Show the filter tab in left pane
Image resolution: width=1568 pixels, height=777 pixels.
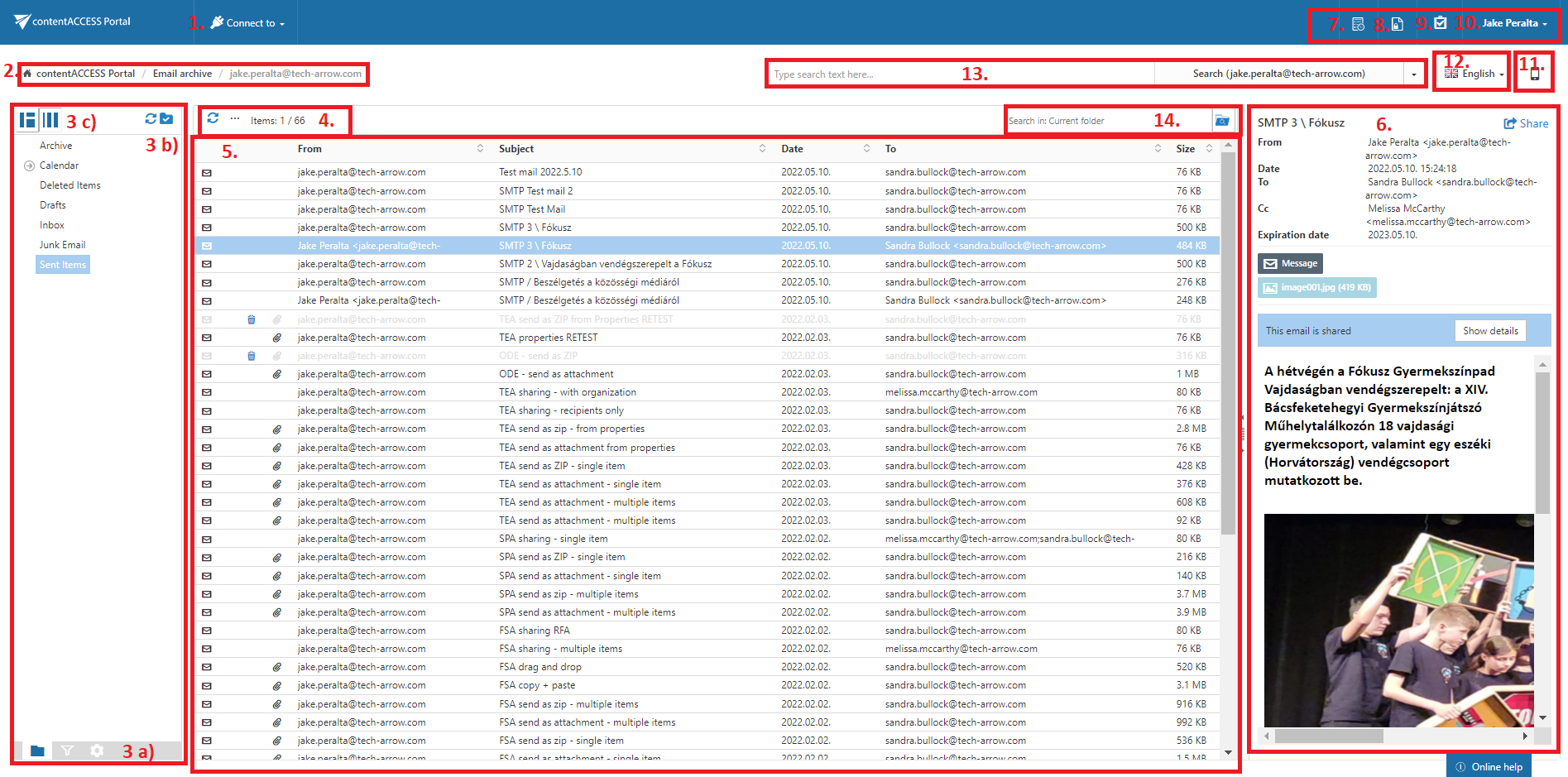tap(67, 751)
